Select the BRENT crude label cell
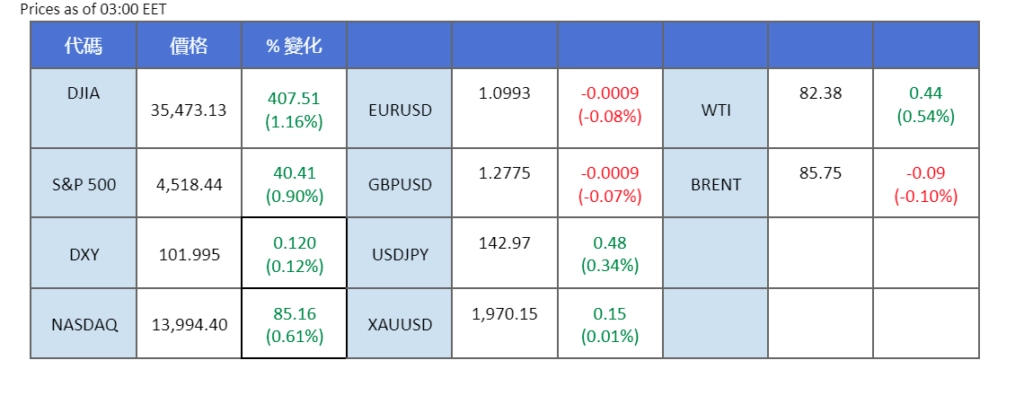Image resolution: width=1024 pixels, height=404 pixels. [716, 184]
